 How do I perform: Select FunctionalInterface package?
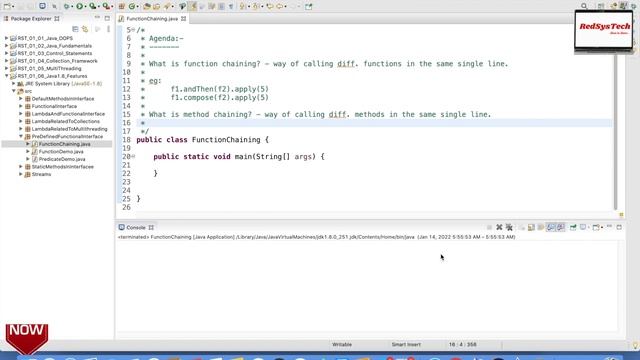tap(54, 106)
